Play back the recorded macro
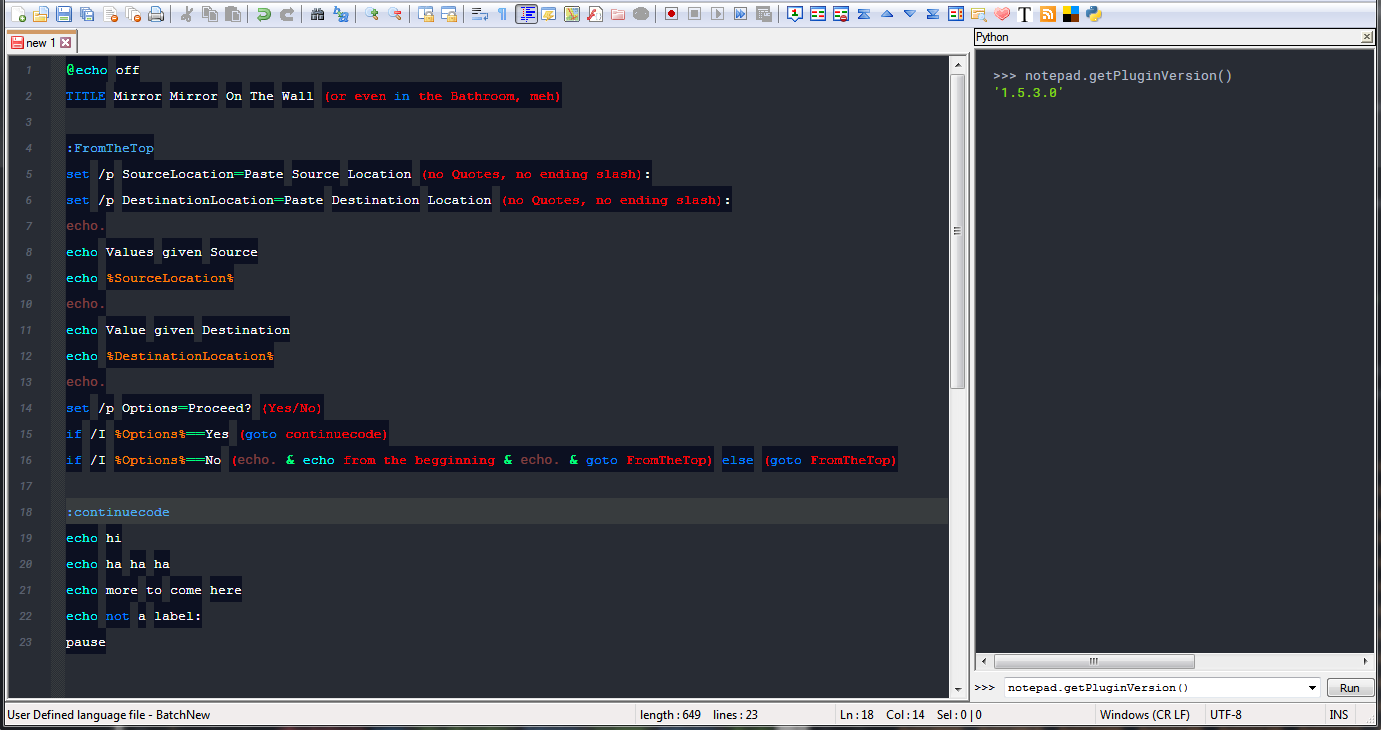The height and width of the screenshot is (730, 1381). pos(717,14)
